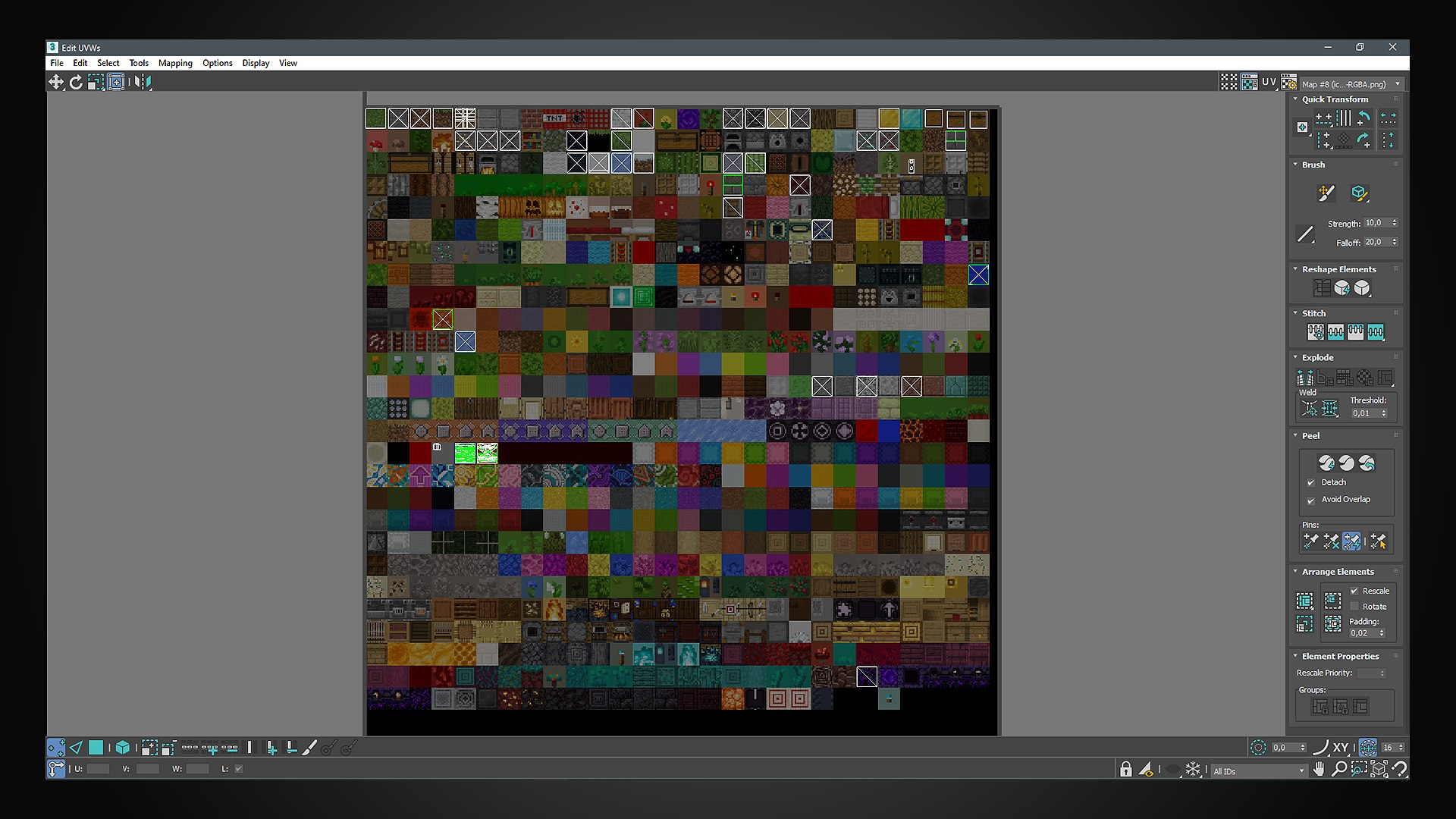The width and height of the screenshot is (1456, 819).
Task: Click the Align Horizontally to Pivot icon
Action: [x=1323, y=118]
